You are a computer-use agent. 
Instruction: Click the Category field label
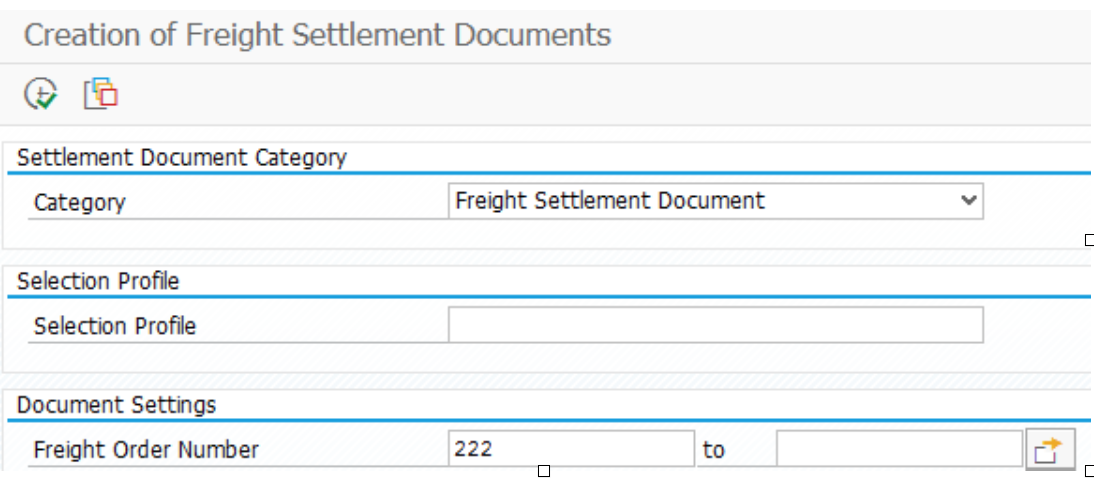(x=80, y=202)
